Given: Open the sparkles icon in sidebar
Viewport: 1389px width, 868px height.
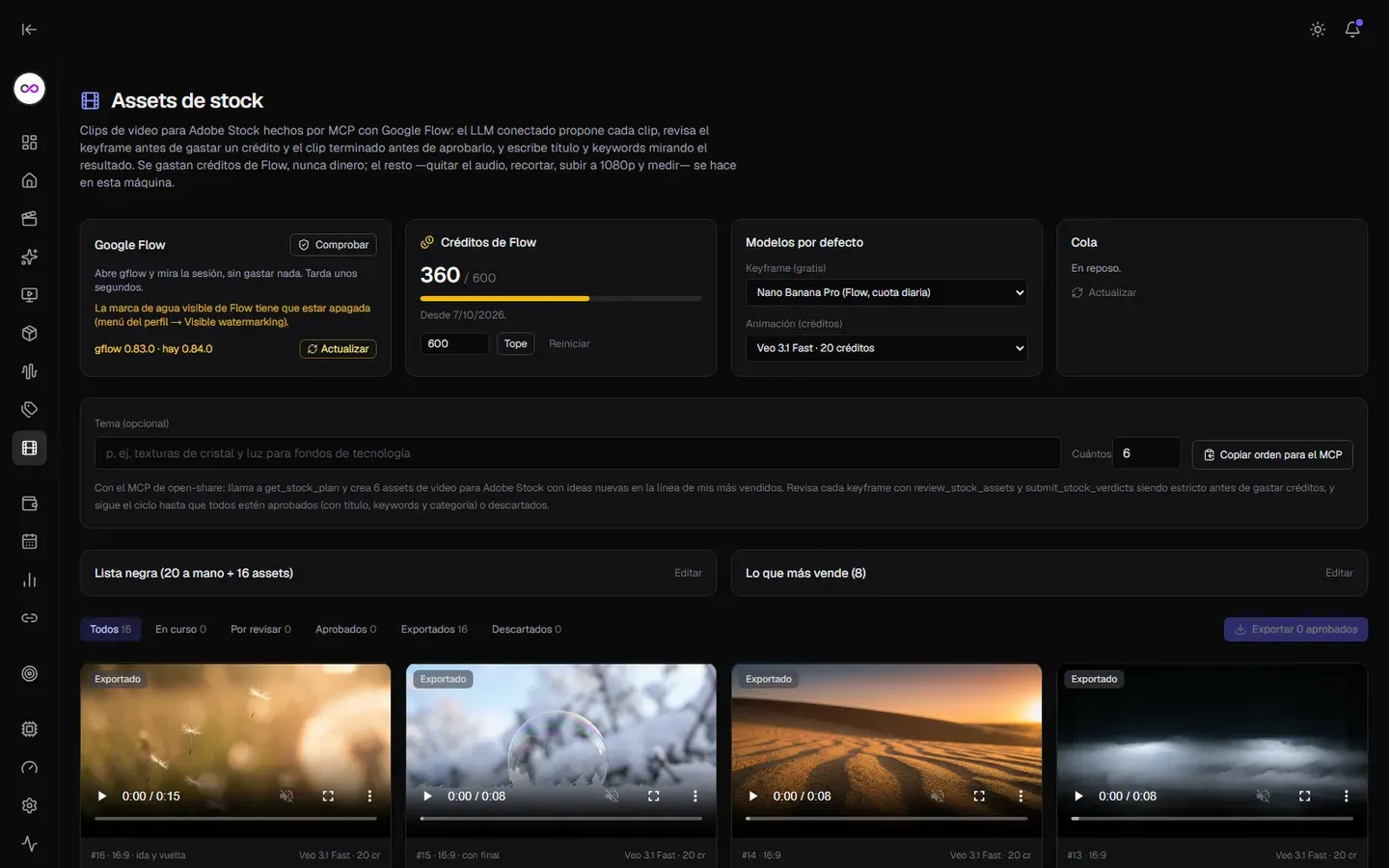Looking at the screenshot, I should coord(30,257).
